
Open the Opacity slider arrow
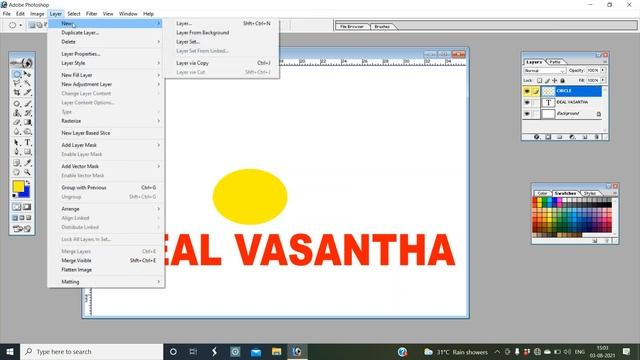pos(603,70)
